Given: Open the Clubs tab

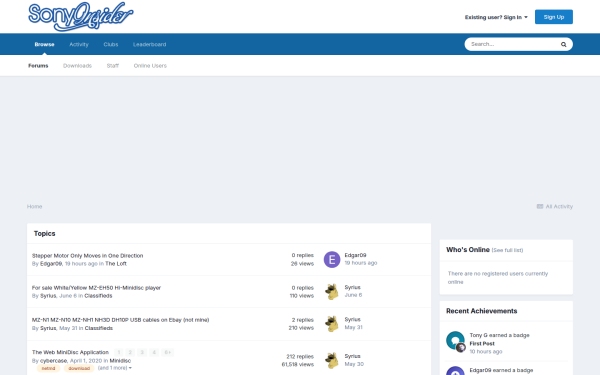Looking at the screenshot, I should click(111, 44).
